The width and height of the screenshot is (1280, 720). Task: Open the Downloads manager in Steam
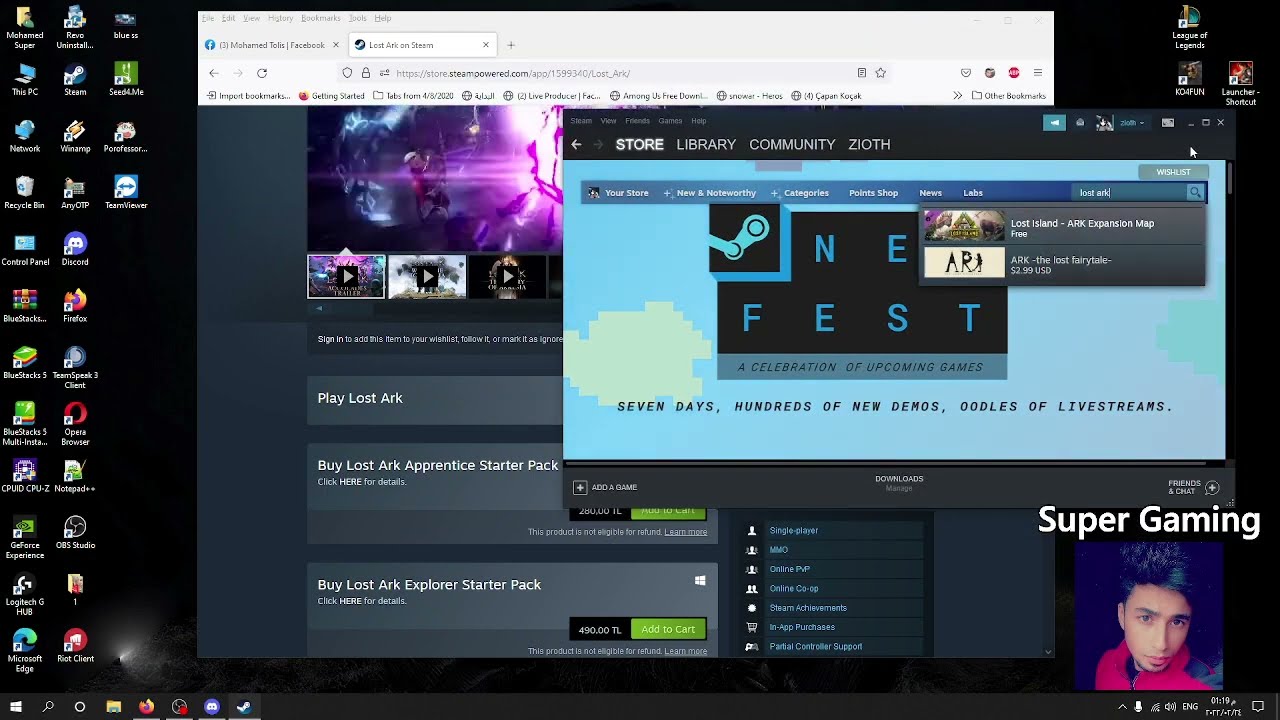899,483
